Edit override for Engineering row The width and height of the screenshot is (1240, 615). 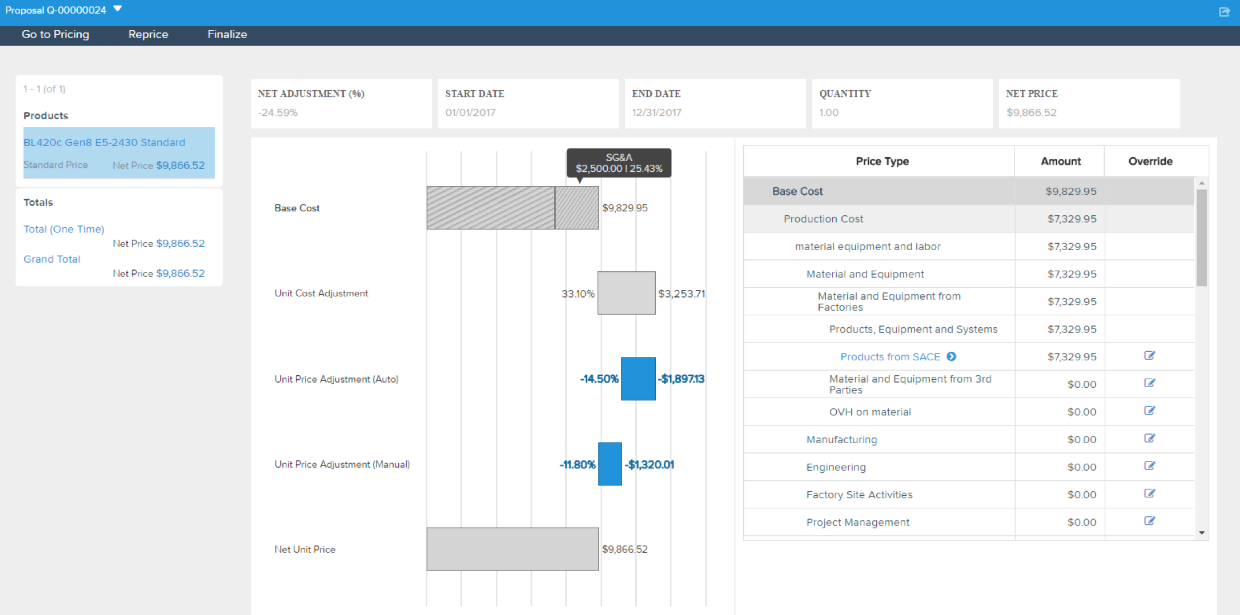pos(1150,466)
